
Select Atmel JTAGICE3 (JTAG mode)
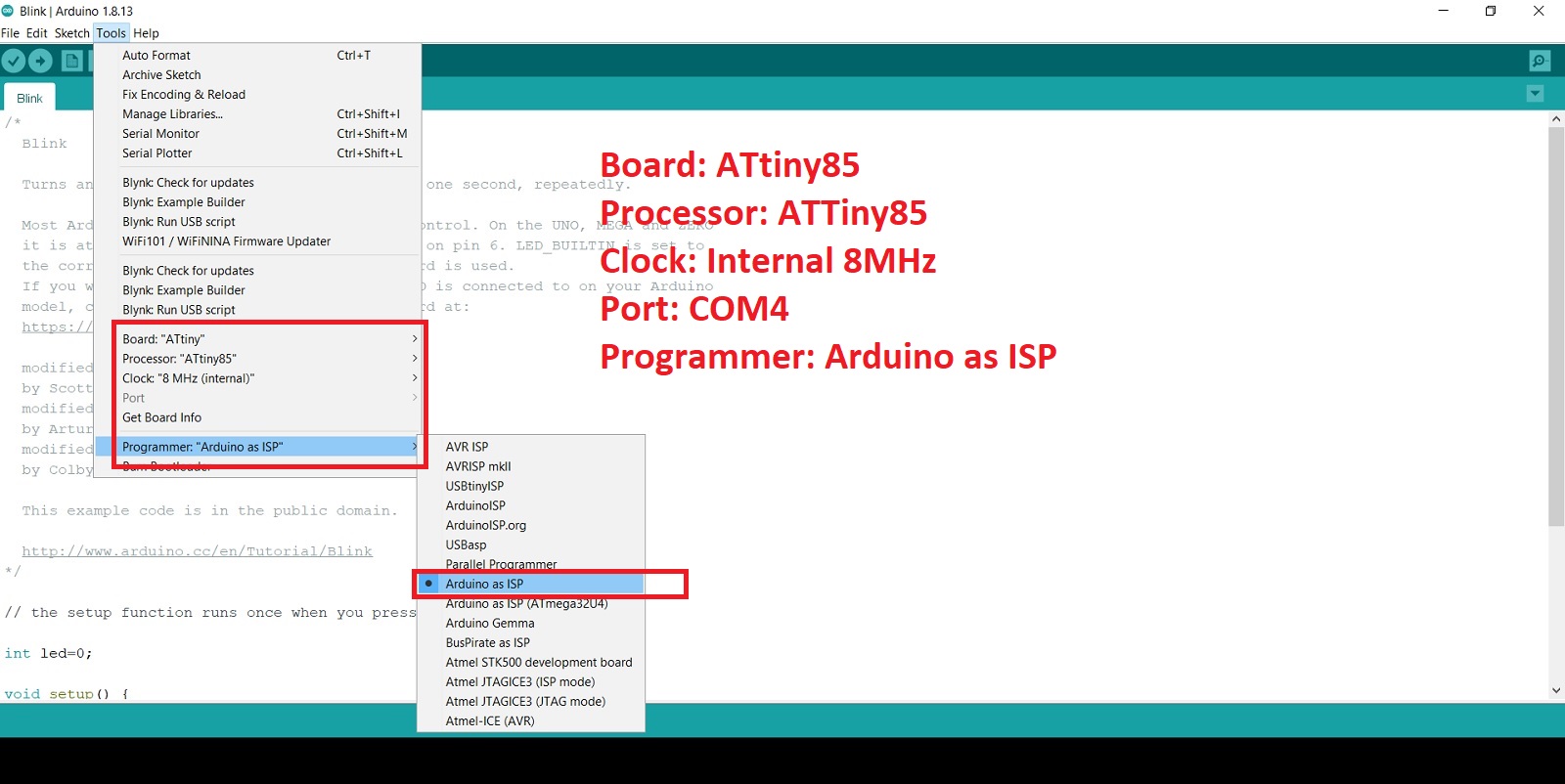click(x=531, y=701)
